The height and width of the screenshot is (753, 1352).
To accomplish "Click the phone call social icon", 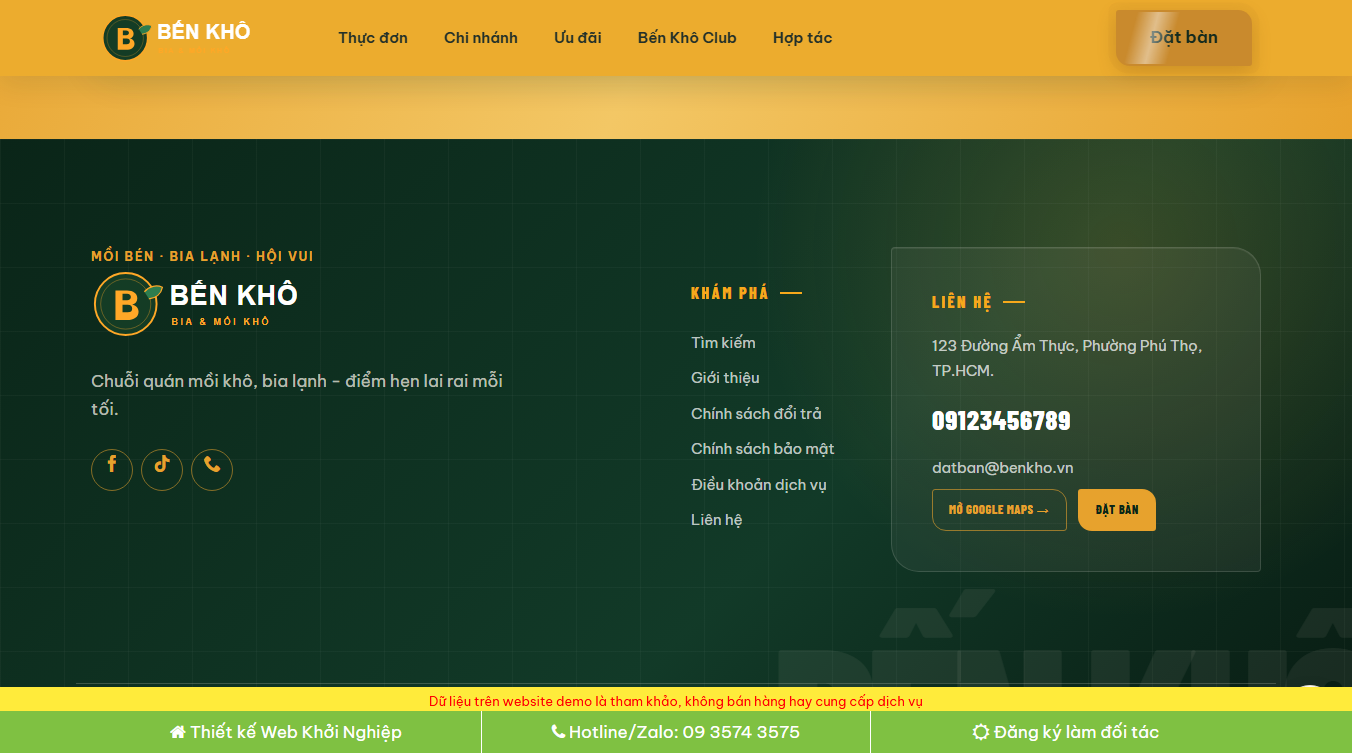I will tap(212, 470).
